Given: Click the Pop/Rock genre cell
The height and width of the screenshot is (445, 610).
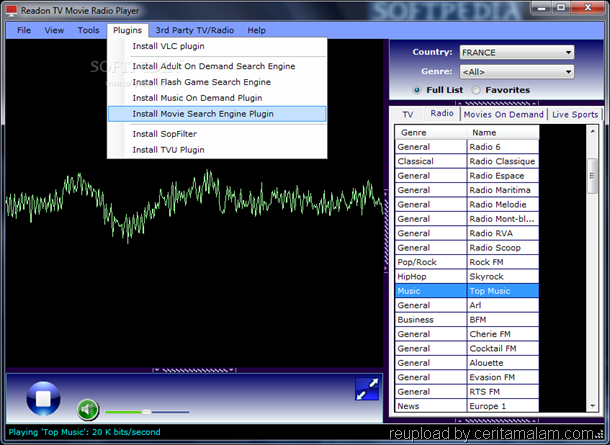Looking at the screenshot, I should [x=431, y=262].
